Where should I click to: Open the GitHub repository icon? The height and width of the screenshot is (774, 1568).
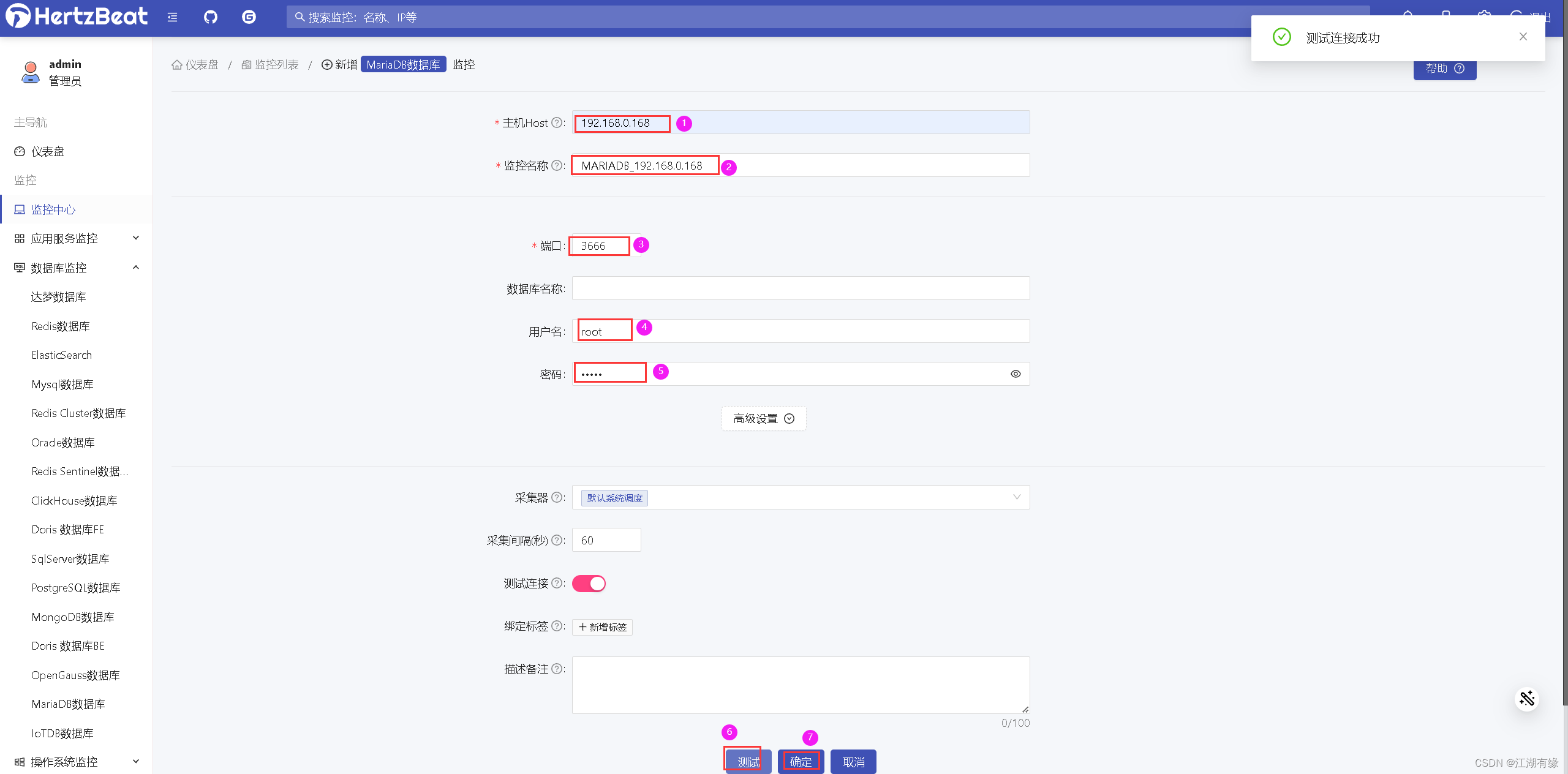pyautogui.click(x=211, y=17)
